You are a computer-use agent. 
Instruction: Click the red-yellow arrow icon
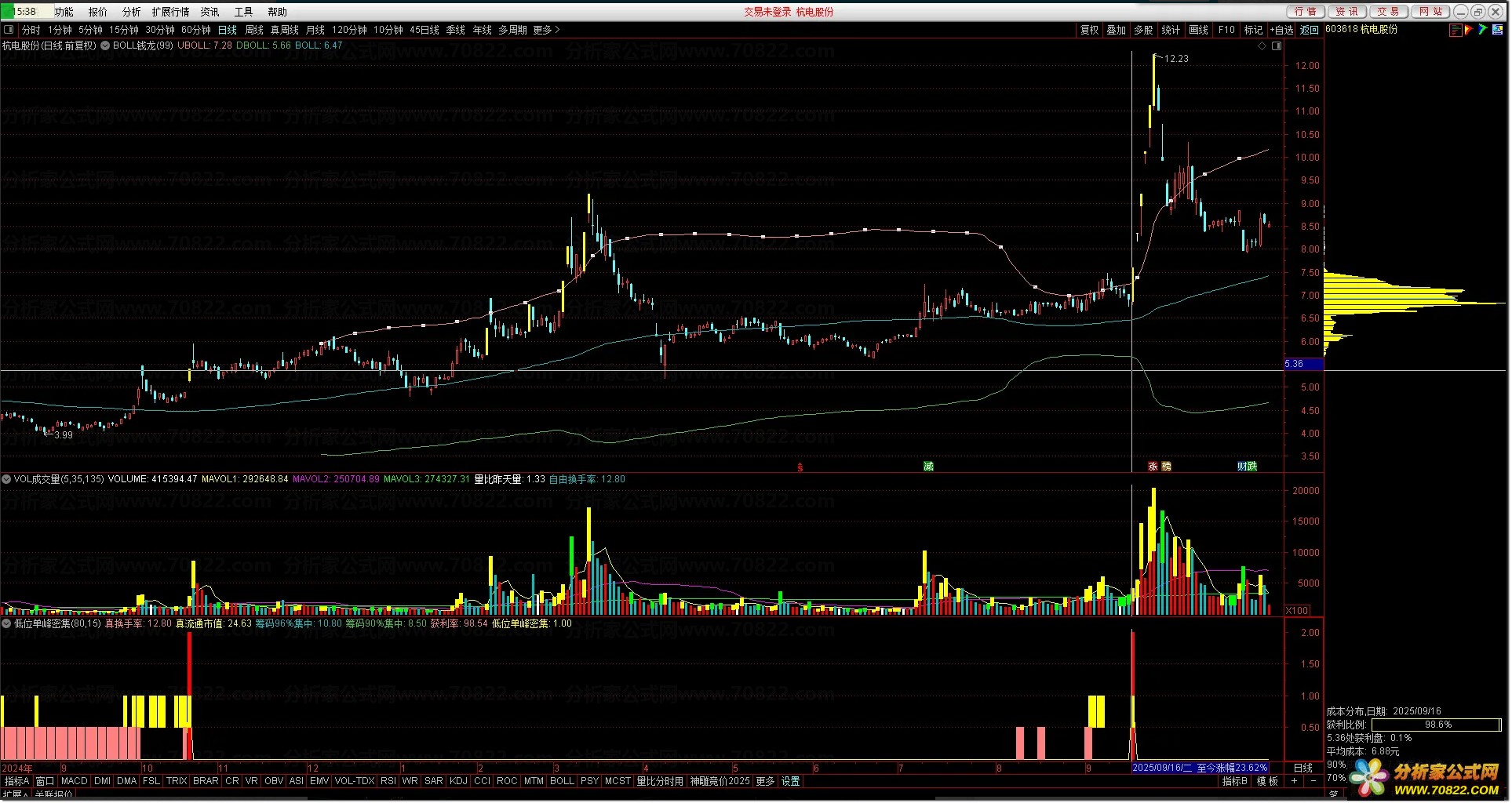point(1469,30)
